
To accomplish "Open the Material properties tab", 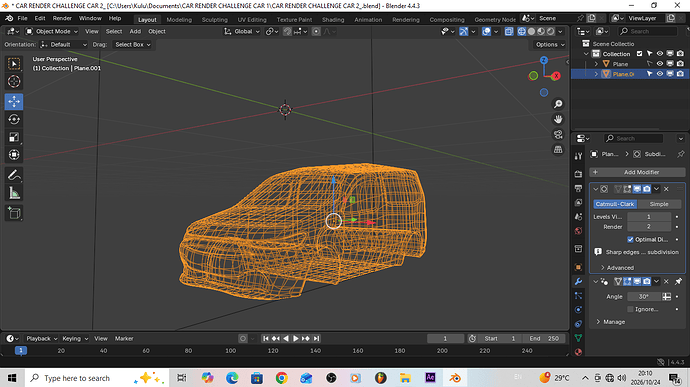I will coord(578,352).
